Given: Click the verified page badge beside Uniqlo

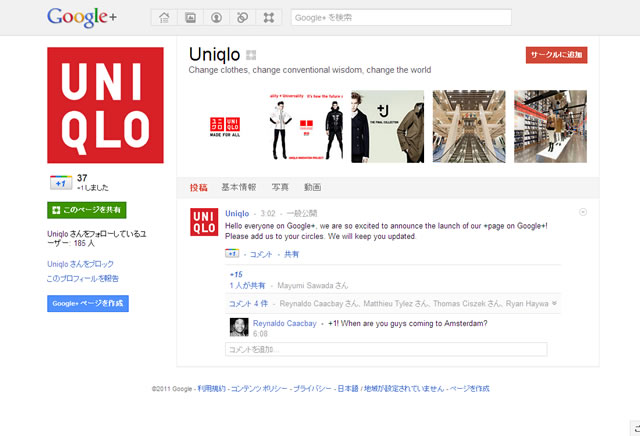Looking at the screenshot, I should tap(251, 55).
